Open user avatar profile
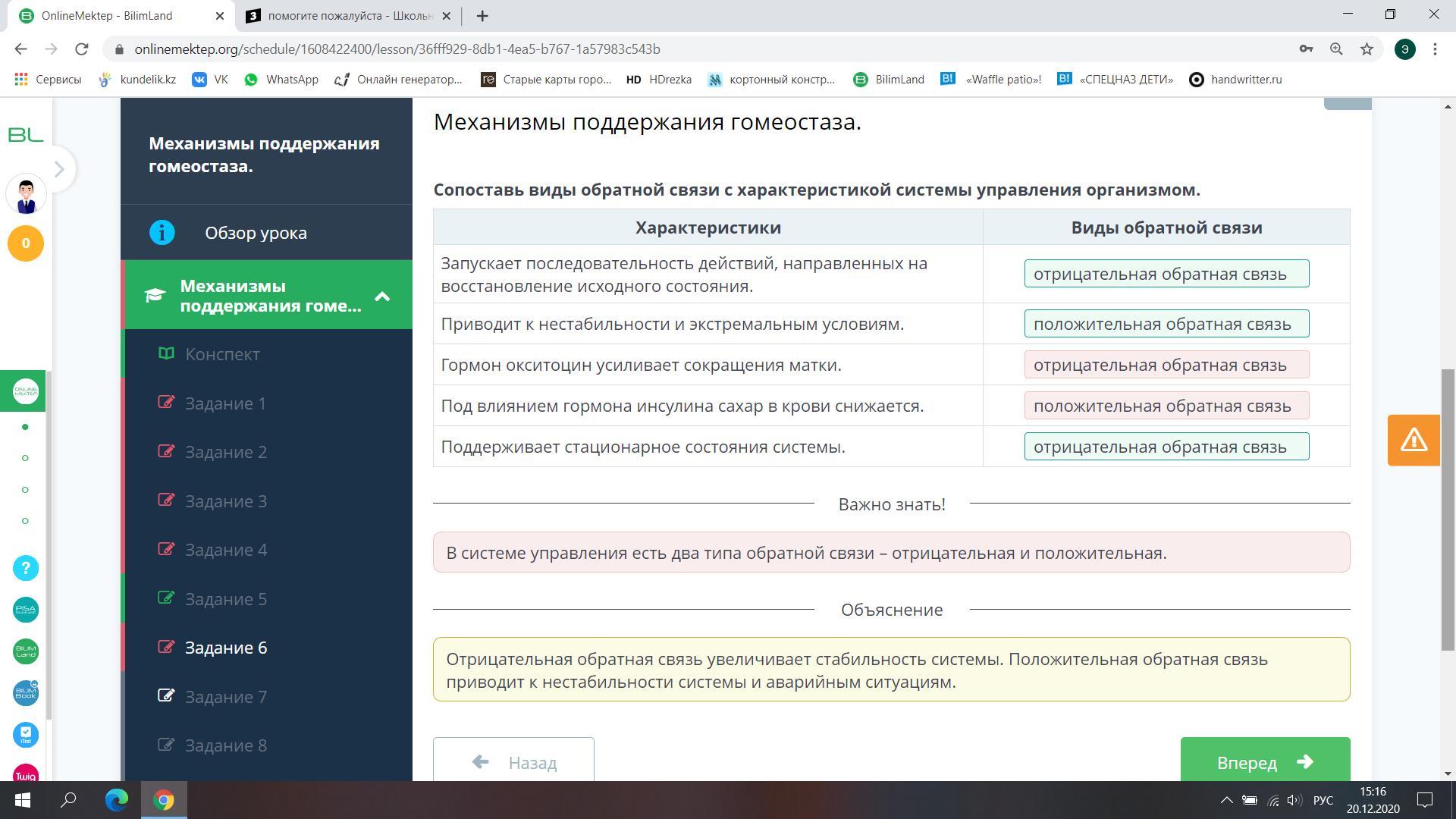Viewport: 1456px width, 819px height. [x=26, y=195]
